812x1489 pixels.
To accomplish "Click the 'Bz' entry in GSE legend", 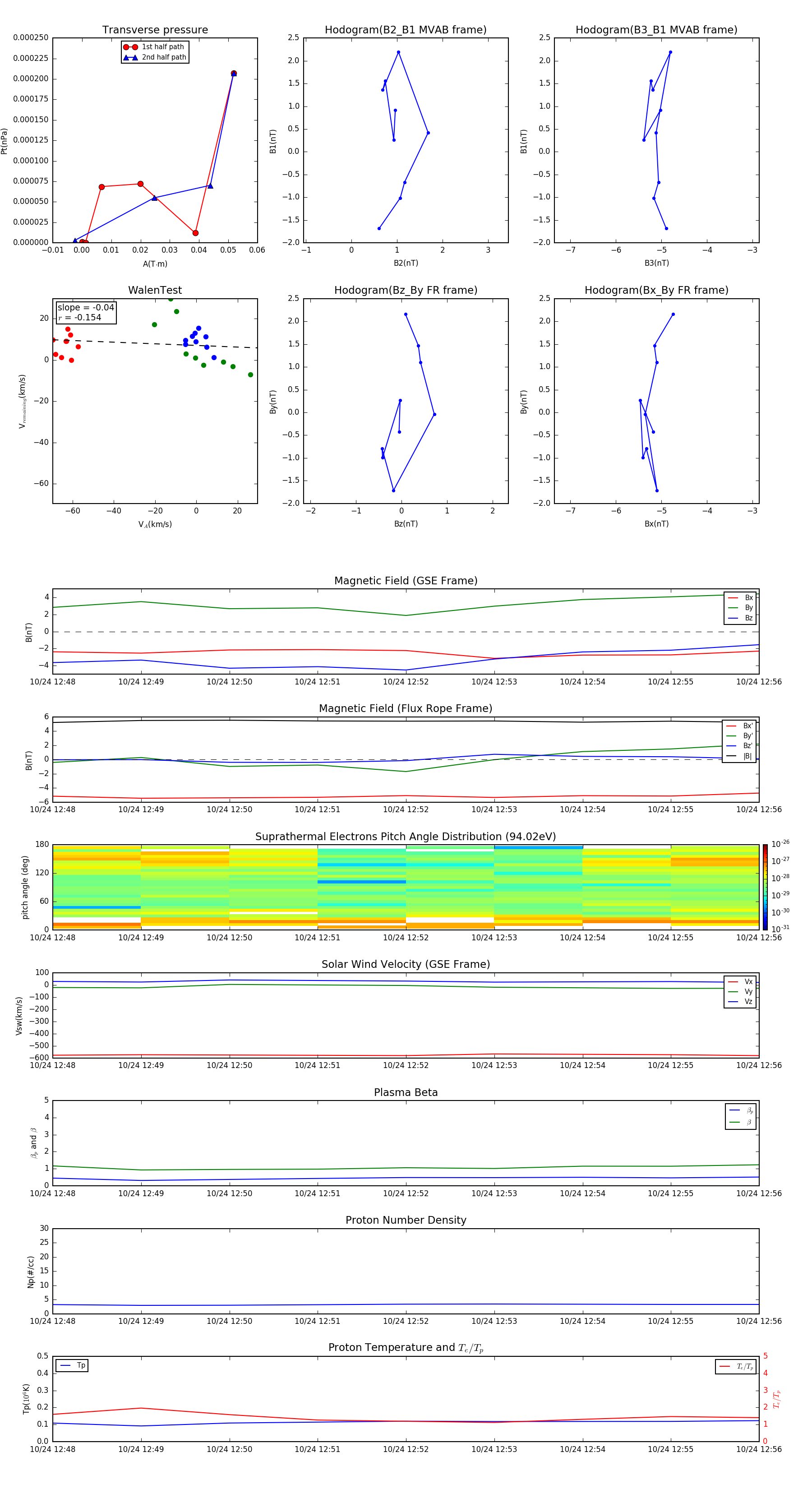I will pyautogui.click(x=741, y=619).
